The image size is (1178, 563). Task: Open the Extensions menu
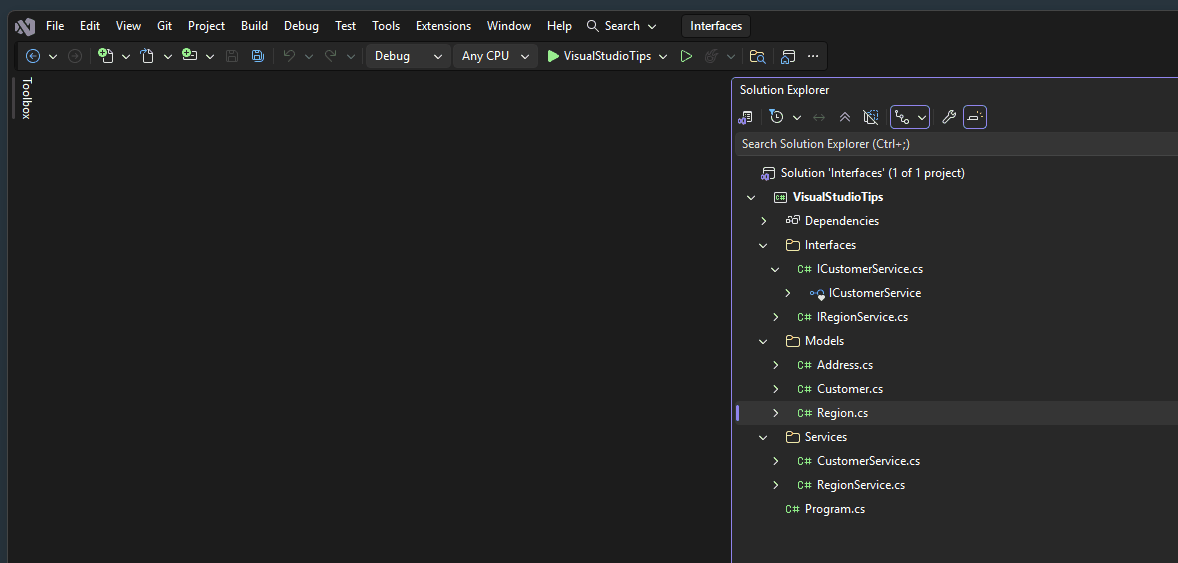443,26
